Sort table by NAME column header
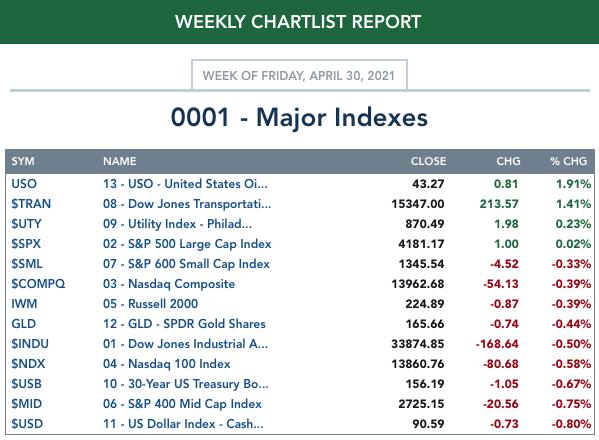The image size is (599, 440). coord(120,161)
